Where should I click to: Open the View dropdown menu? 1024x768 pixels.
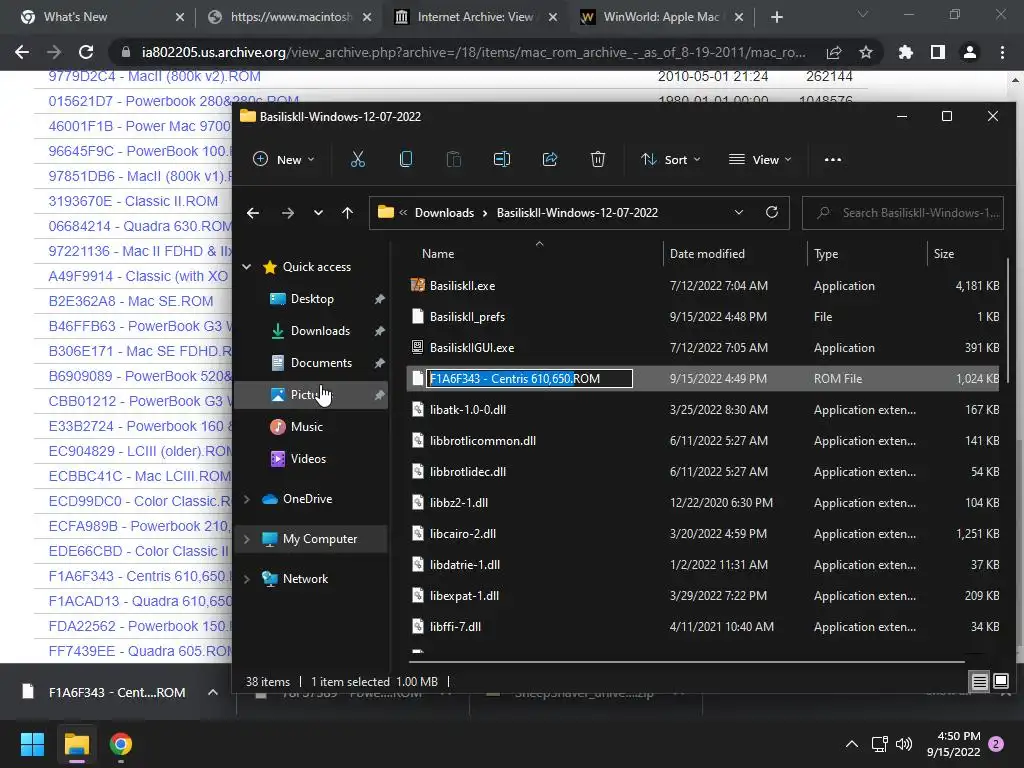tap(760, 159)
